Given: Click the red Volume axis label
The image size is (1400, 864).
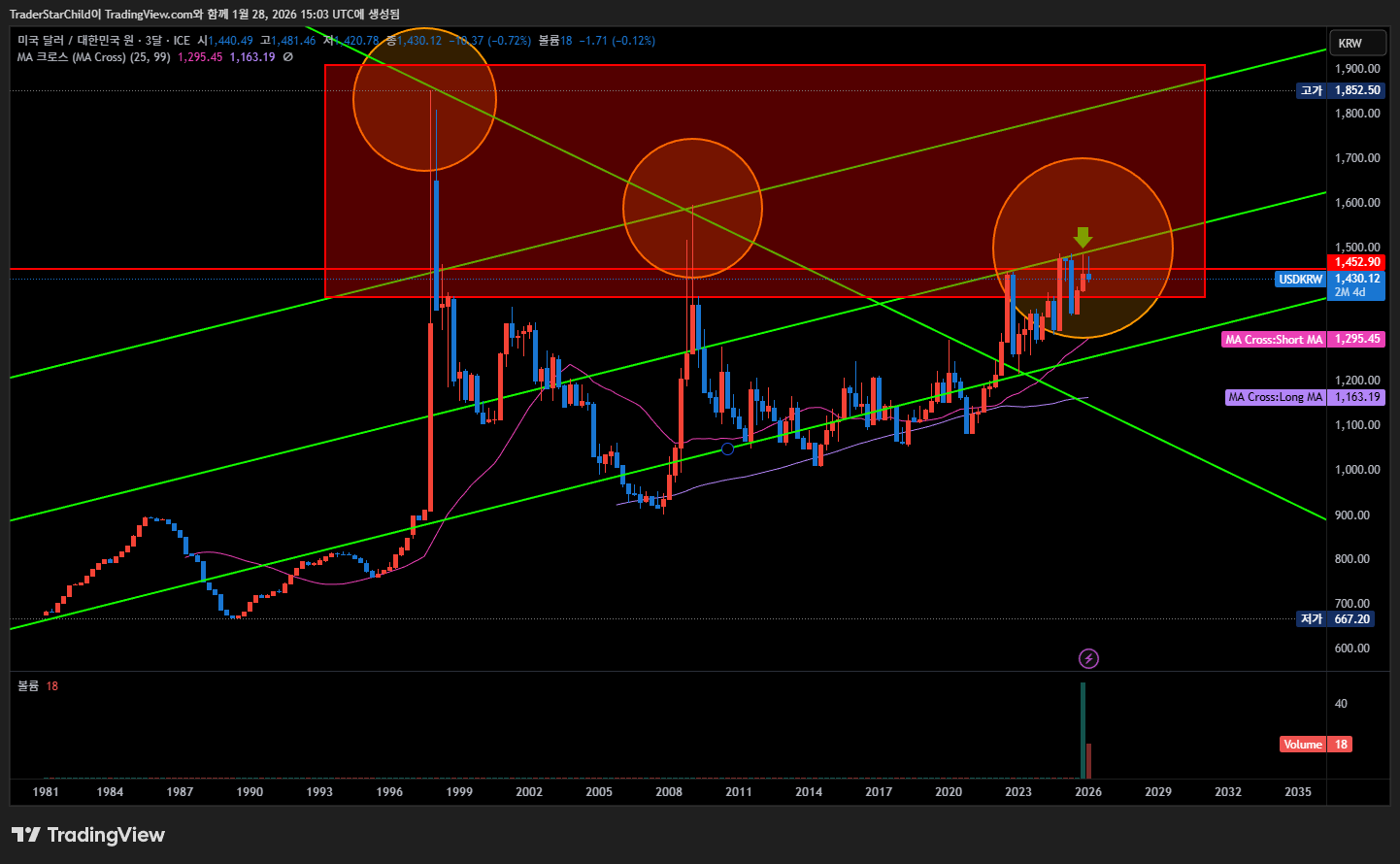Looking at the screenshot, I should (x=1303, y=745).
